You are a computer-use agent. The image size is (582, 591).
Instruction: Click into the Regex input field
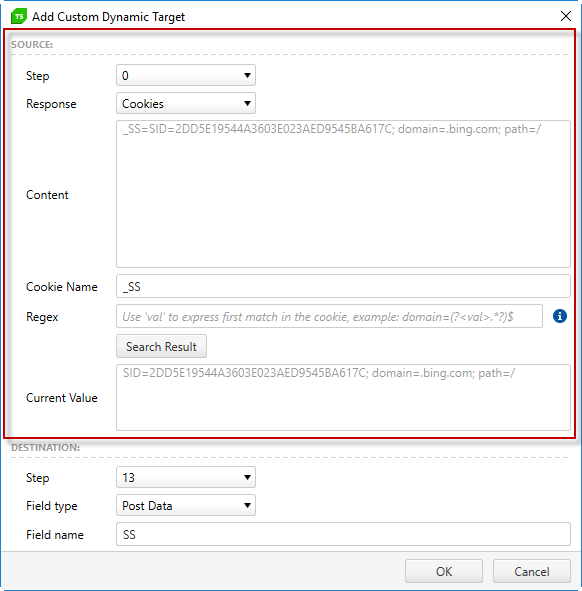pyautogui.click(x=329, y=316)
